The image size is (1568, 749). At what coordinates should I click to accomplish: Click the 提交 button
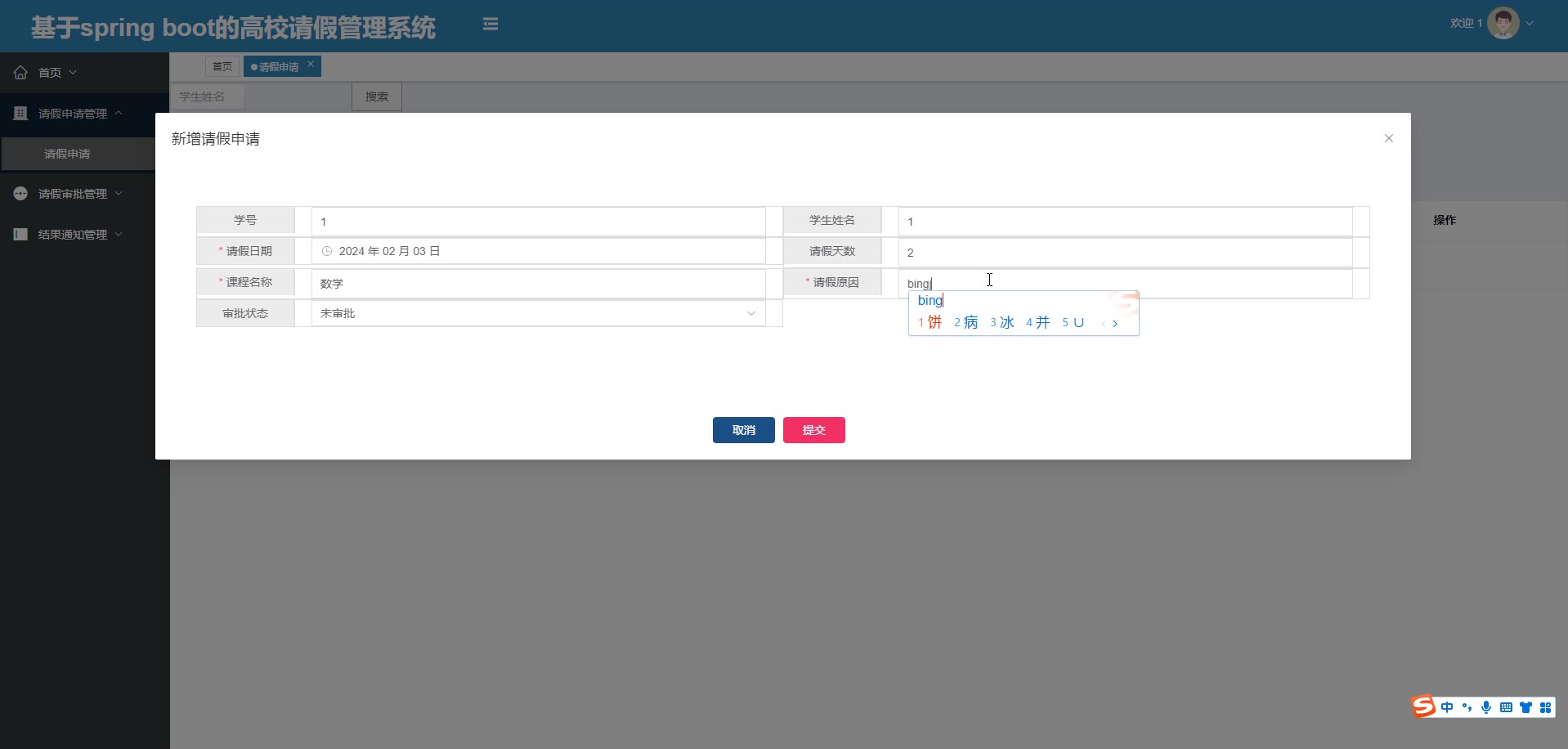813,430
